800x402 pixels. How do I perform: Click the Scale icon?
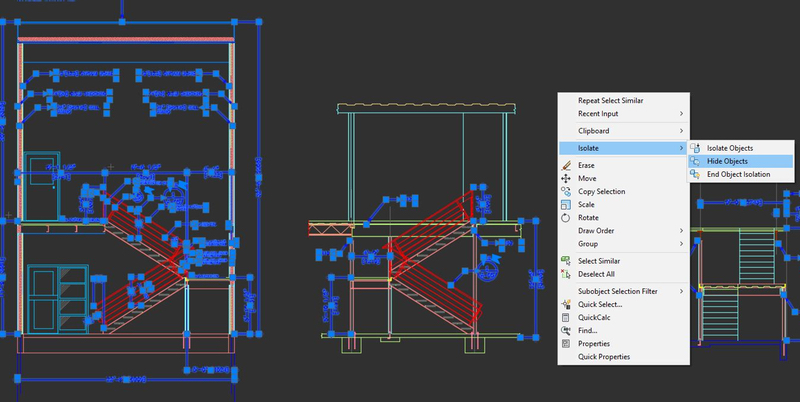(x=566, y=204)
